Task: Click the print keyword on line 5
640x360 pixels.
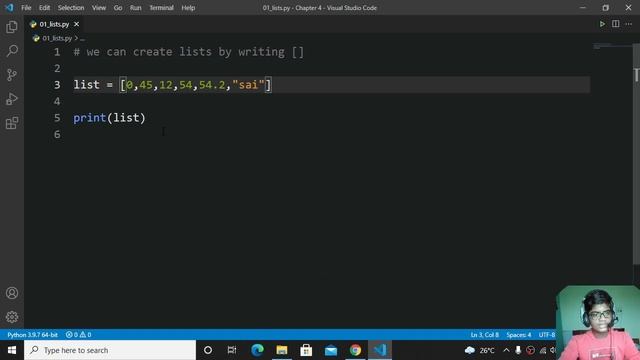Action: [x=90, y=118]
